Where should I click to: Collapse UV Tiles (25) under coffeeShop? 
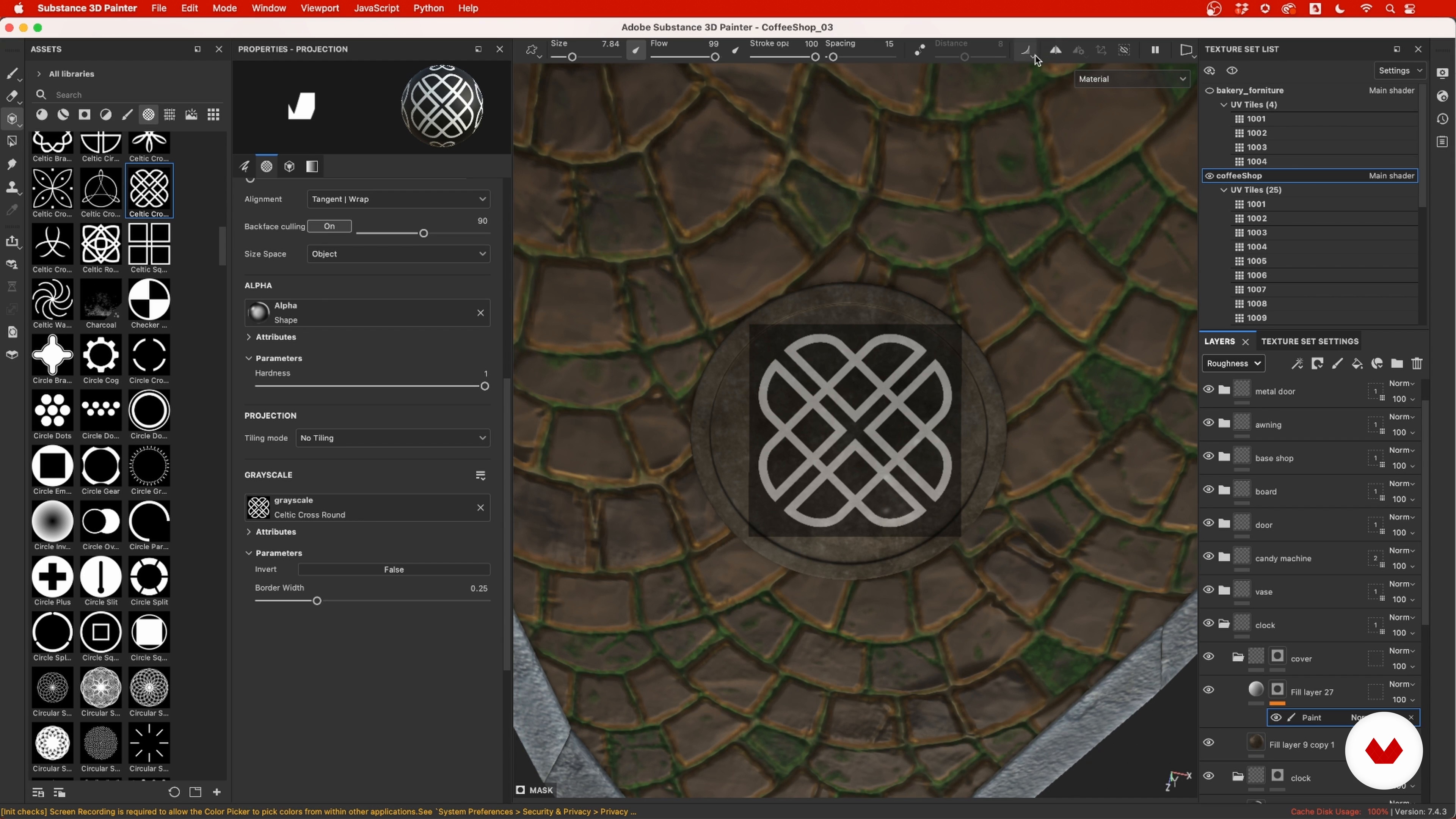[1224, 190]
